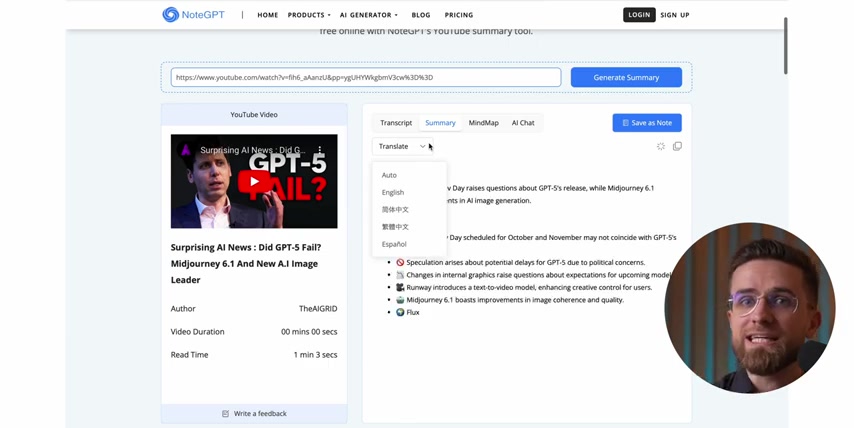Go to Home in navigation

tap(267, 15)
